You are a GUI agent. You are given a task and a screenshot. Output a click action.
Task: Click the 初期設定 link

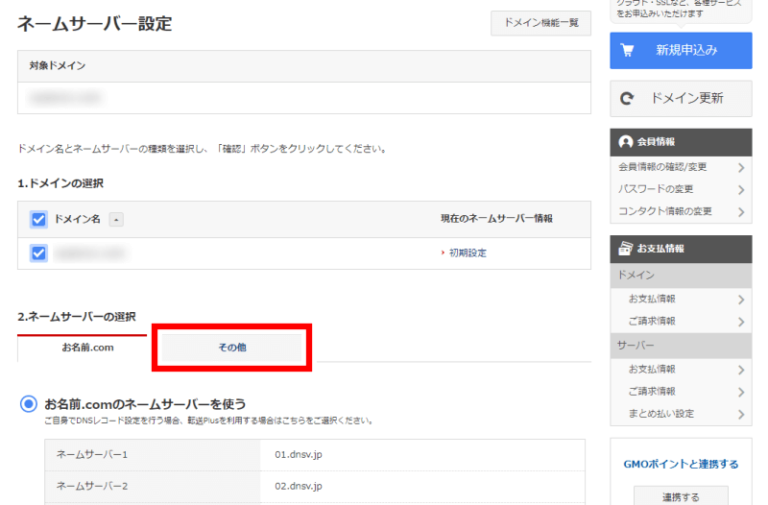tap(467, 253)
